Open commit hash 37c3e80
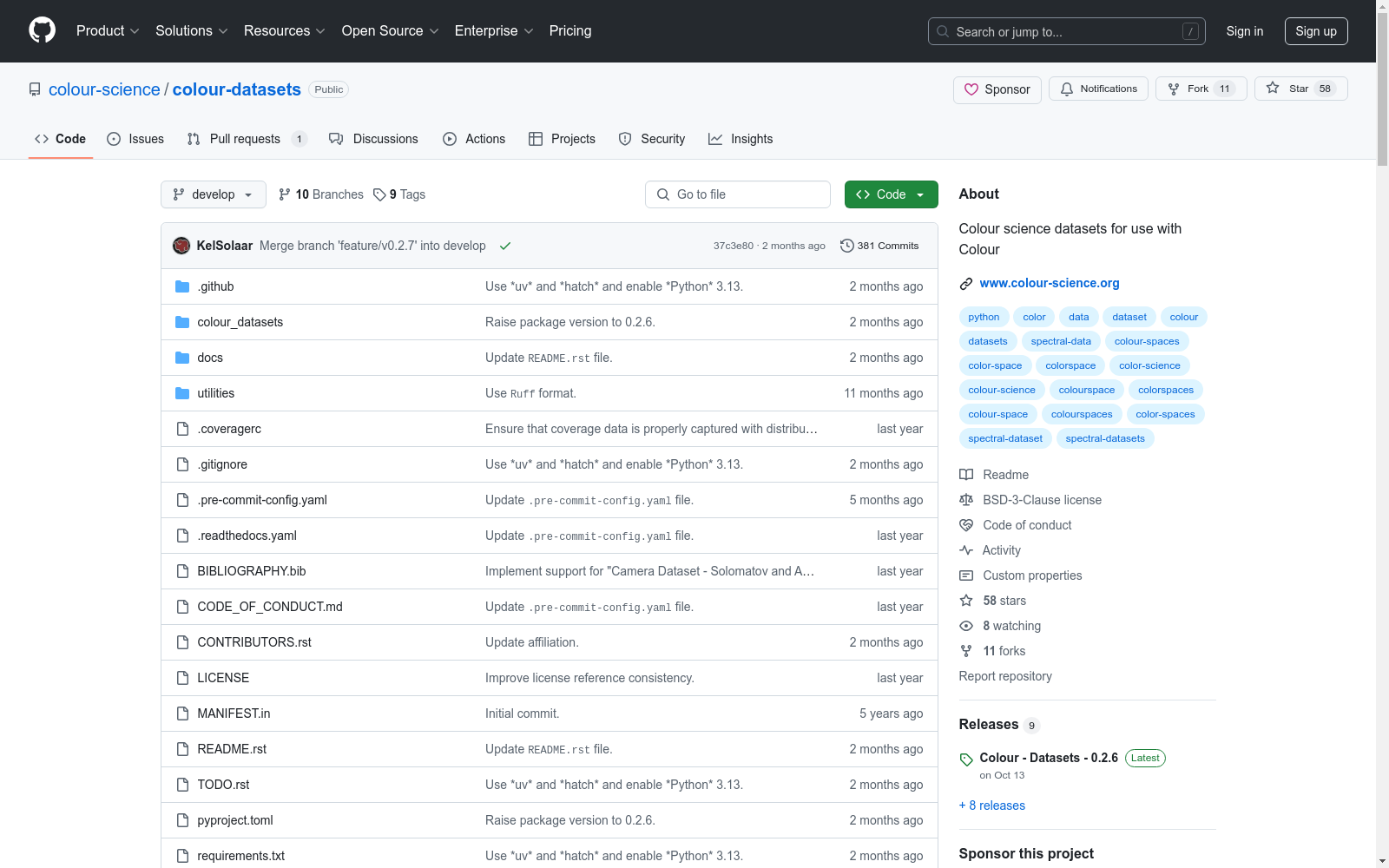Image resolution: width=1389 pixels, height=868 pixels. coord(734,246)
